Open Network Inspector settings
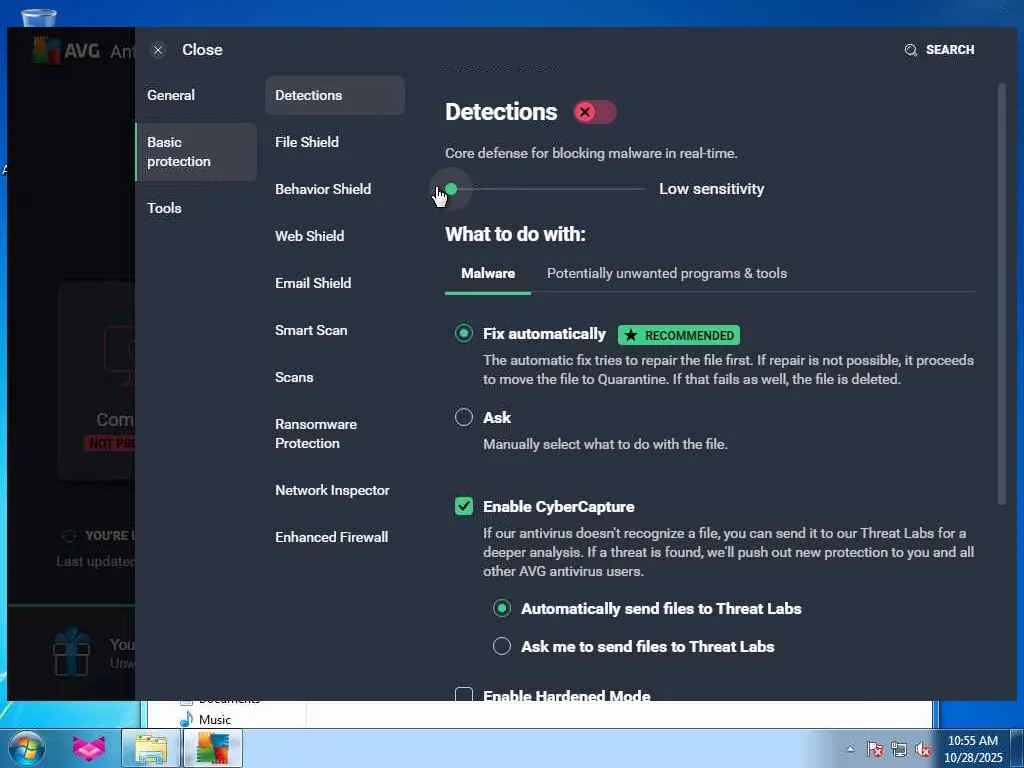The width and height of the screenshot is (1024, 768). pos(332,490)
